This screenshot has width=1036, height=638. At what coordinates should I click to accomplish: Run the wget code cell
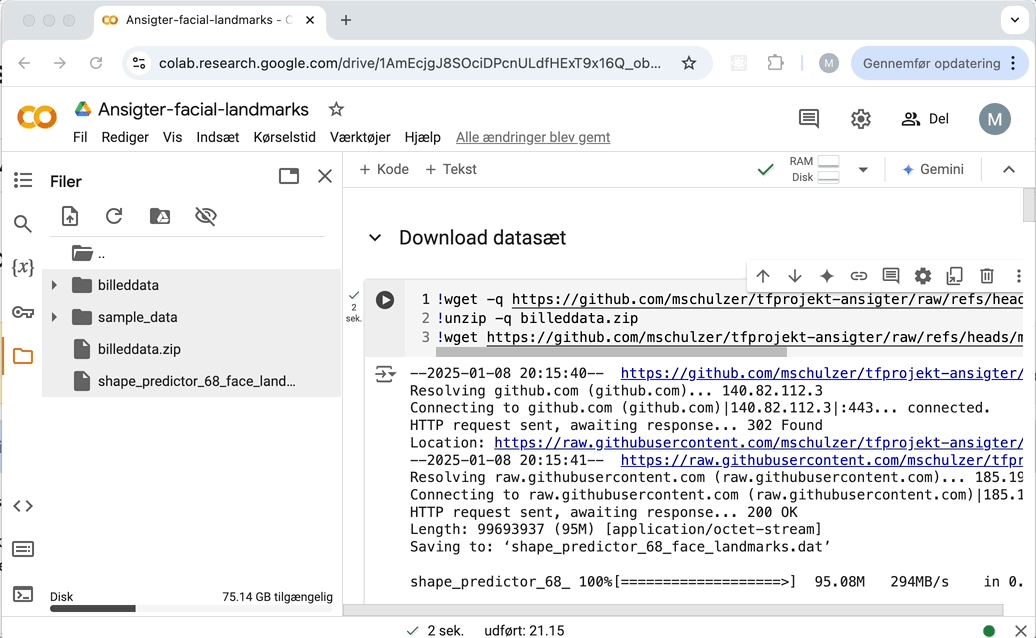384,300
